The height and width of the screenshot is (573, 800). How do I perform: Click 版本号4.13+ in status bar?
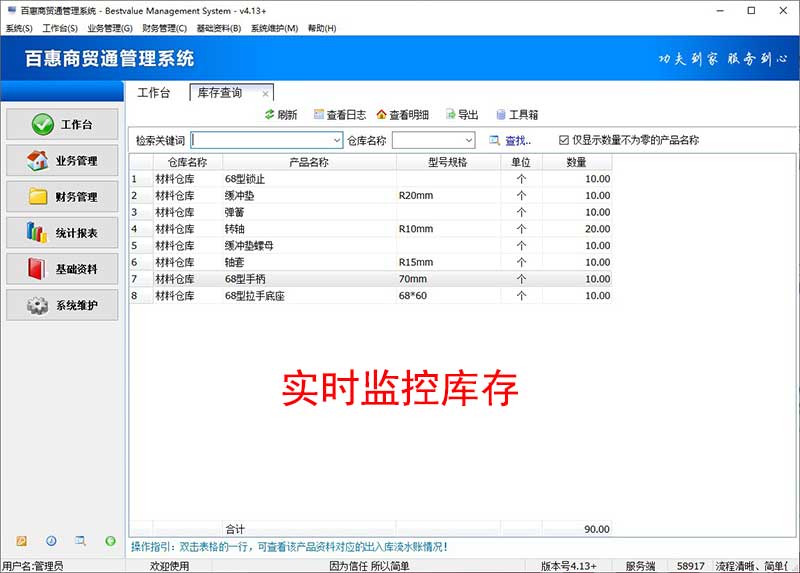tap(568, 566)
